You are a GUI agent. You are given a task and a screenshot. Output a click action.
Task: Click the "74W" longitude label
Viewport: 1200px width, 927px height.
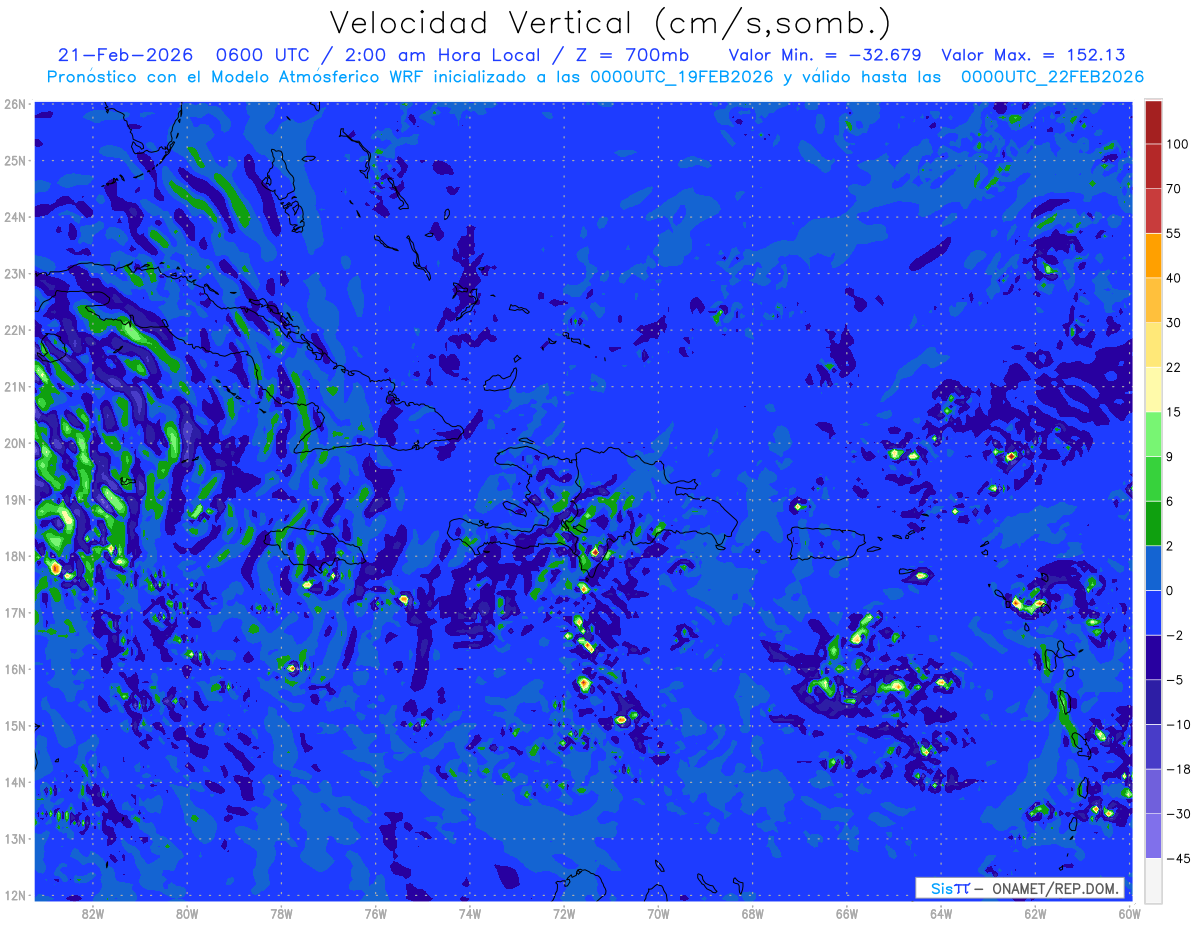click(x=469, y=913)
